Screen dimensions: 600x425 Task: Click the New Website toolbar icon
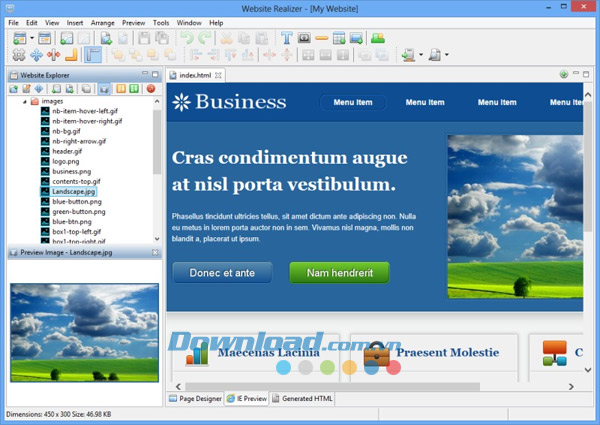[20, 39]
